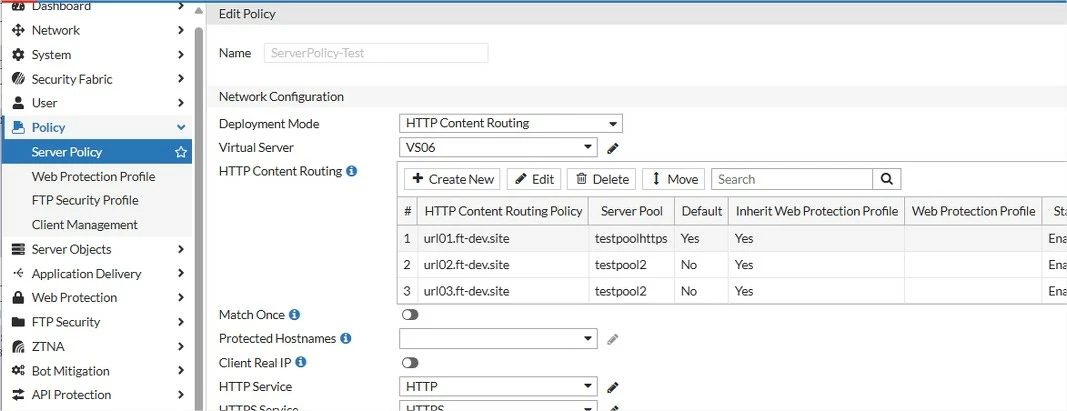Screen dimensions: 1067x411
Task: Click the routing table Search field
Action: pos(792,180)
